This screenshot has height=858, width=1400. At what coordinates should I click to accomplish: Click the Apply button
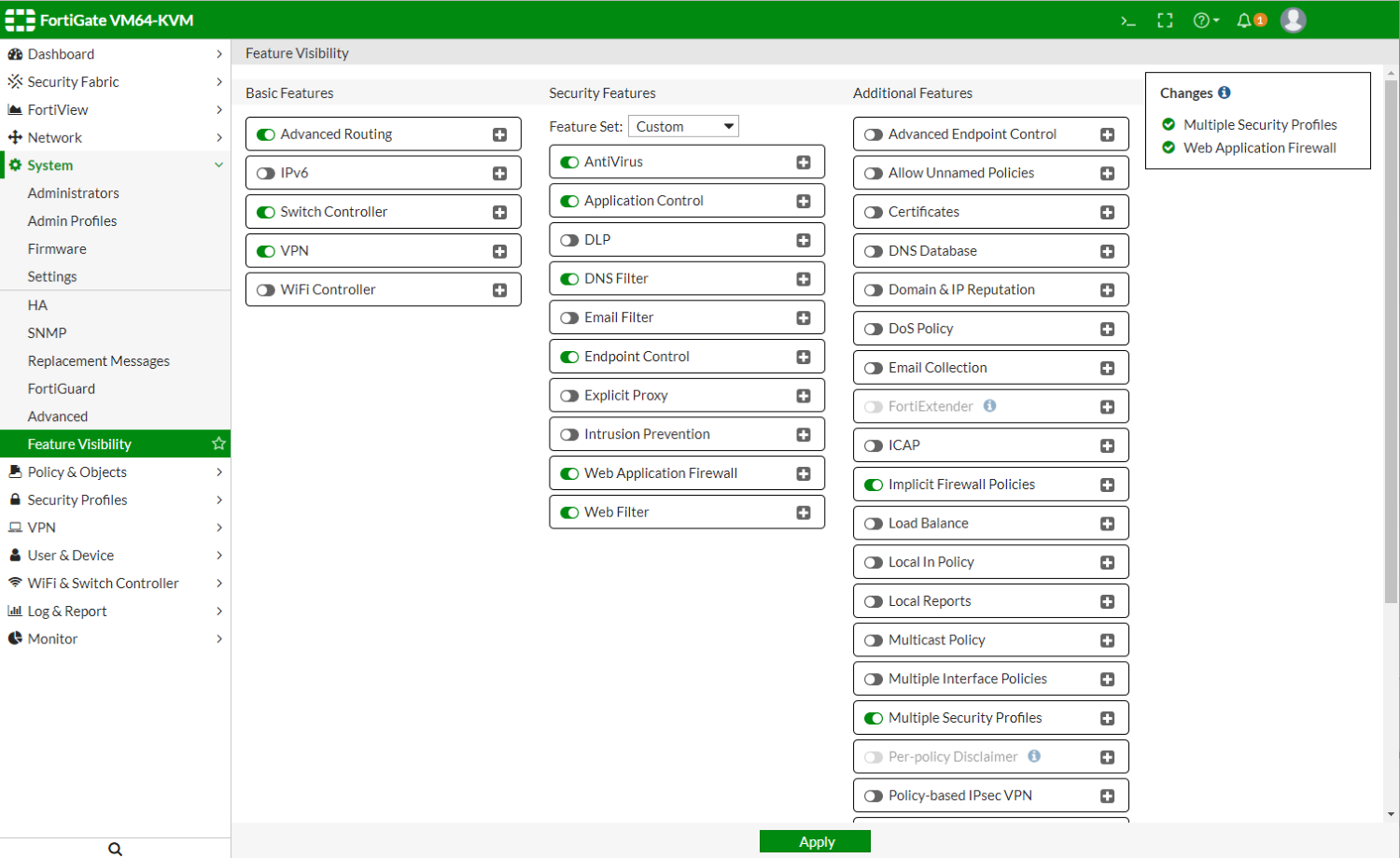(815, 842)
